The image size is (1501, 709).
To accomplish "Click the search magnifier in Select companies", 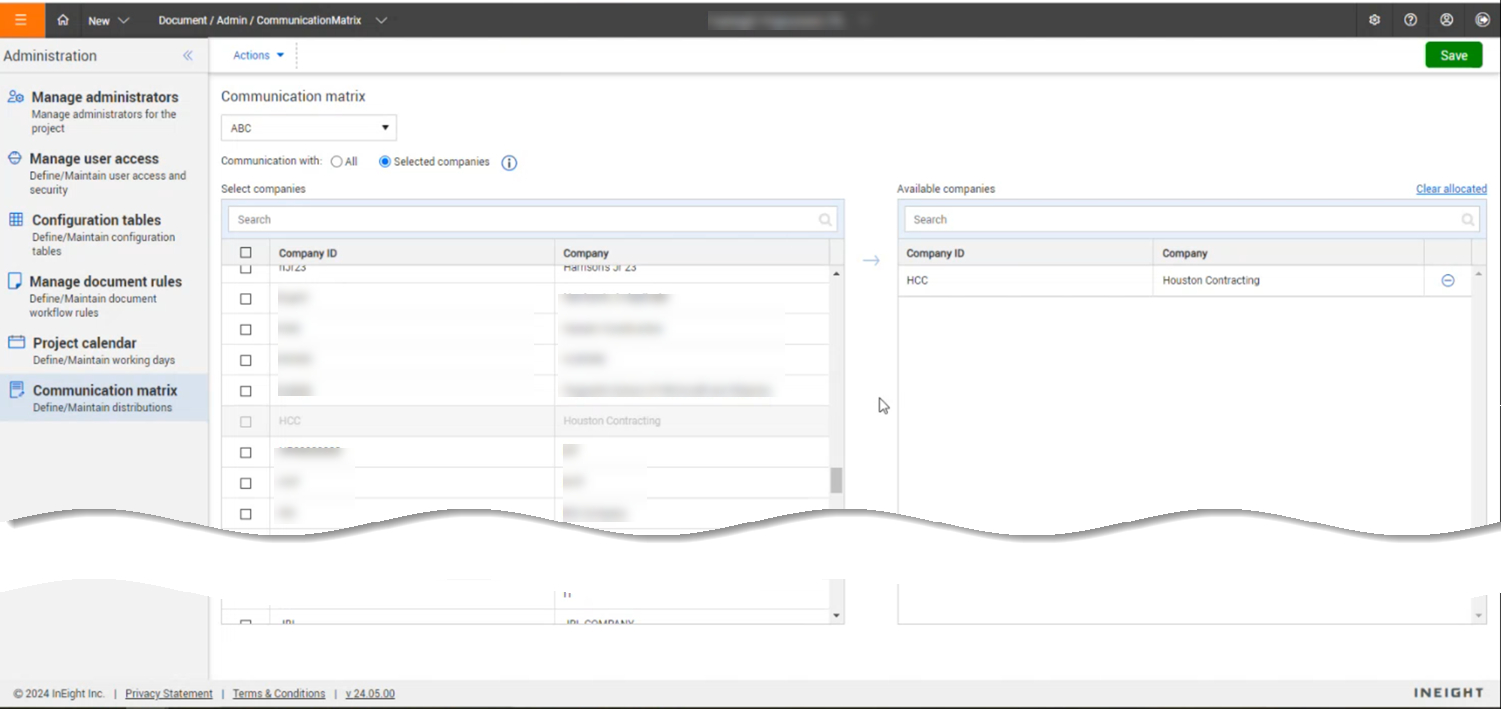I will click(825, 219).
